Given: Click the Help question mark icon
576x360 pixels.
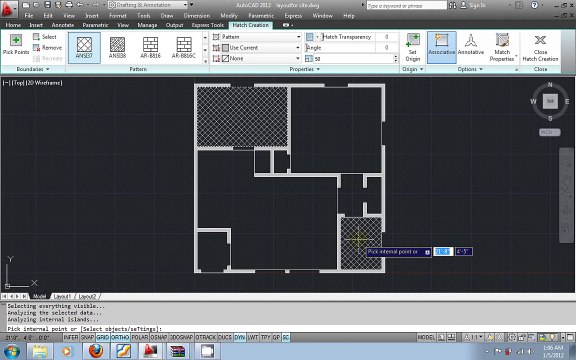Looking at the screenshot, I should [535, 5].
